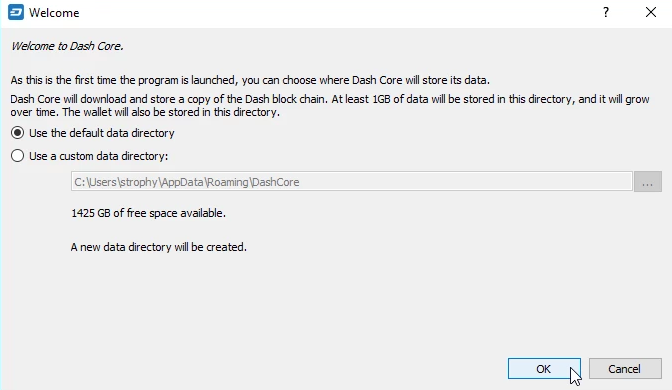Click the label text 'Use the default data directory'
Viewport: 672px width, 390px height.
[x=102, y=133]
